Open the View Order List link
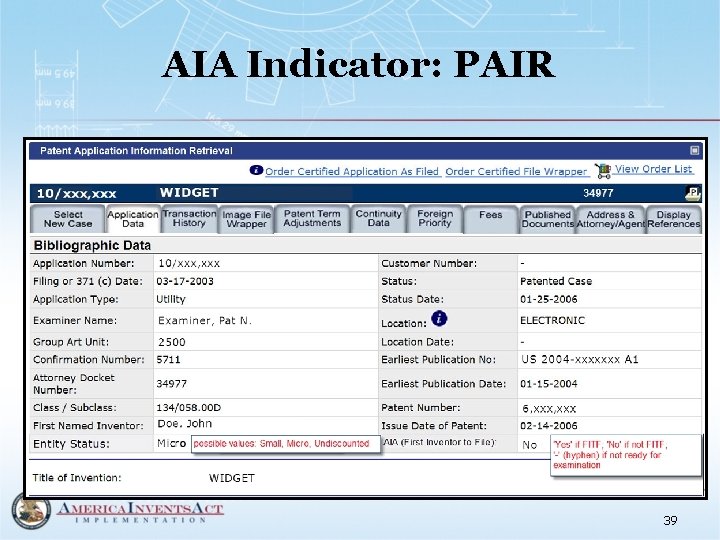The width and height of the screenshot is (720, 540). [x=653, y=169]
